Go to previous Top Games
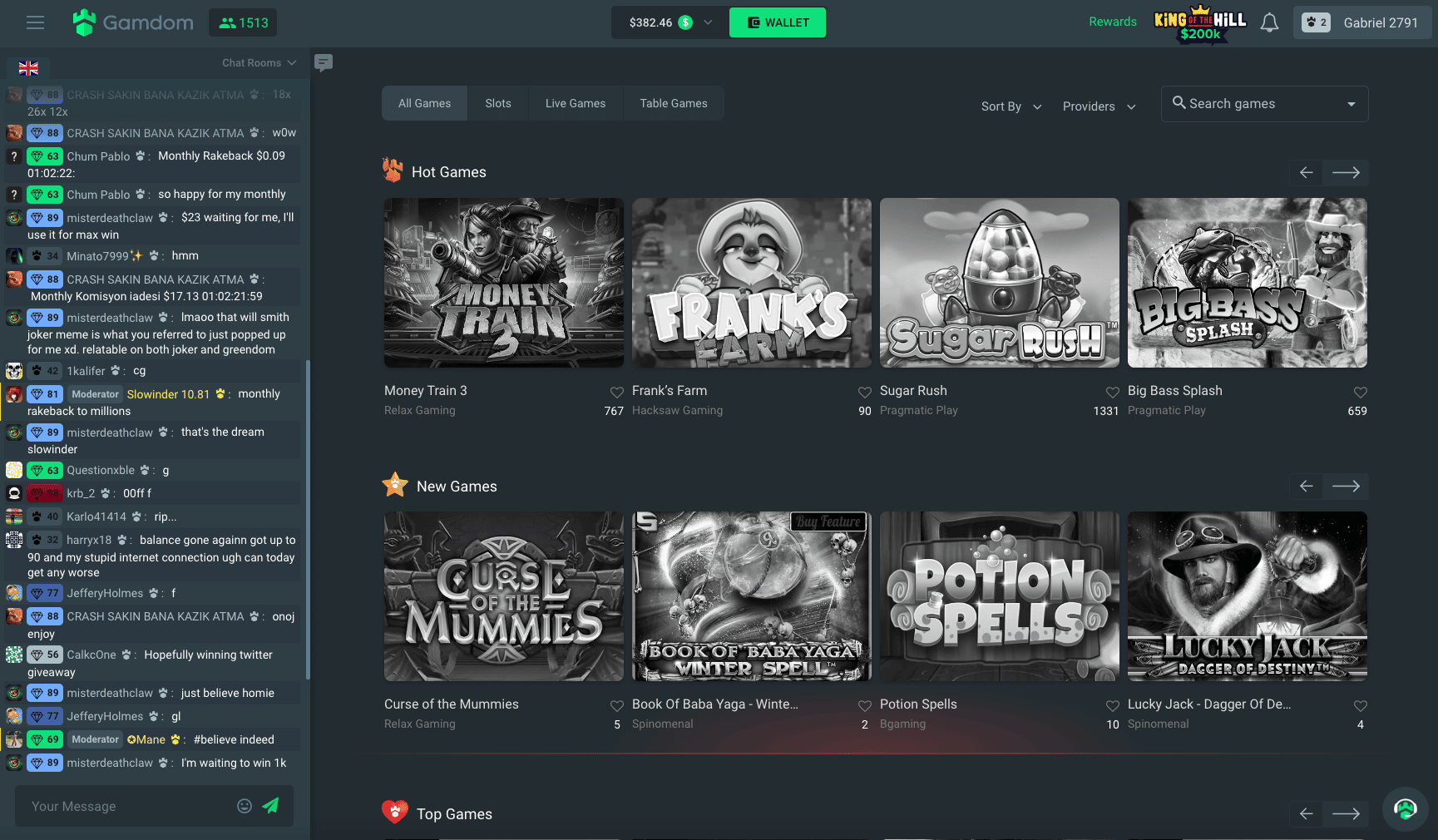The height and width of the screenshot is (840, 1438). point(1307,813)
